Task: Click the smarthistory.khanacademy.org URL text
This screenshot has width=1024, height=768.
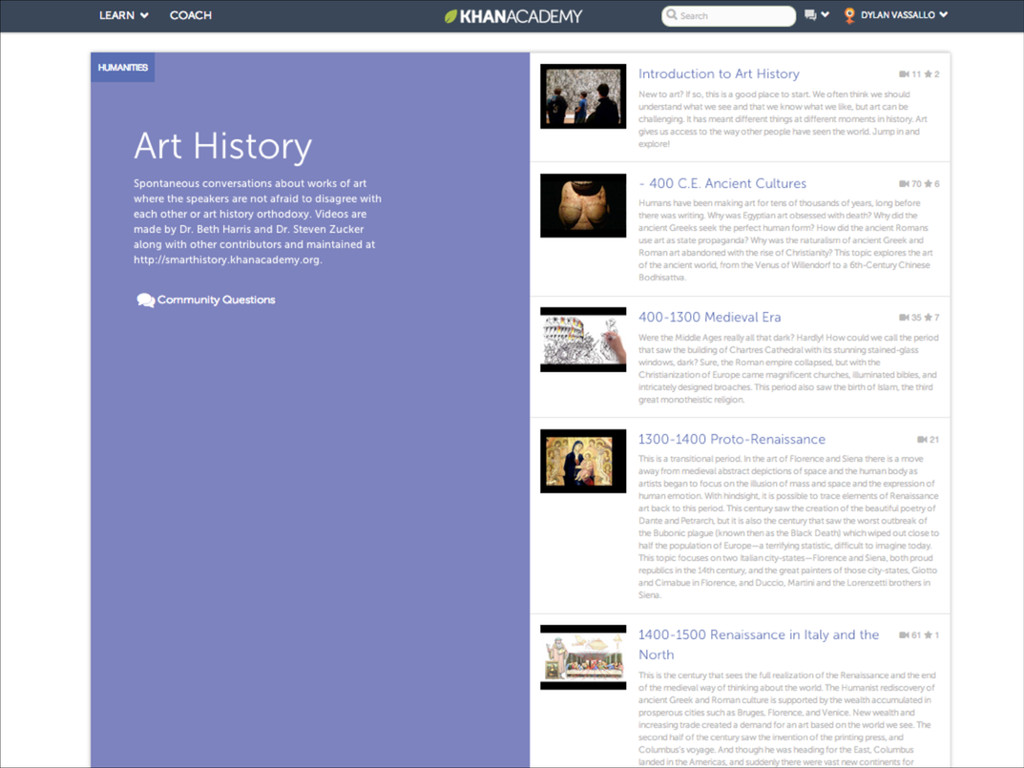Action: [227, 260]
